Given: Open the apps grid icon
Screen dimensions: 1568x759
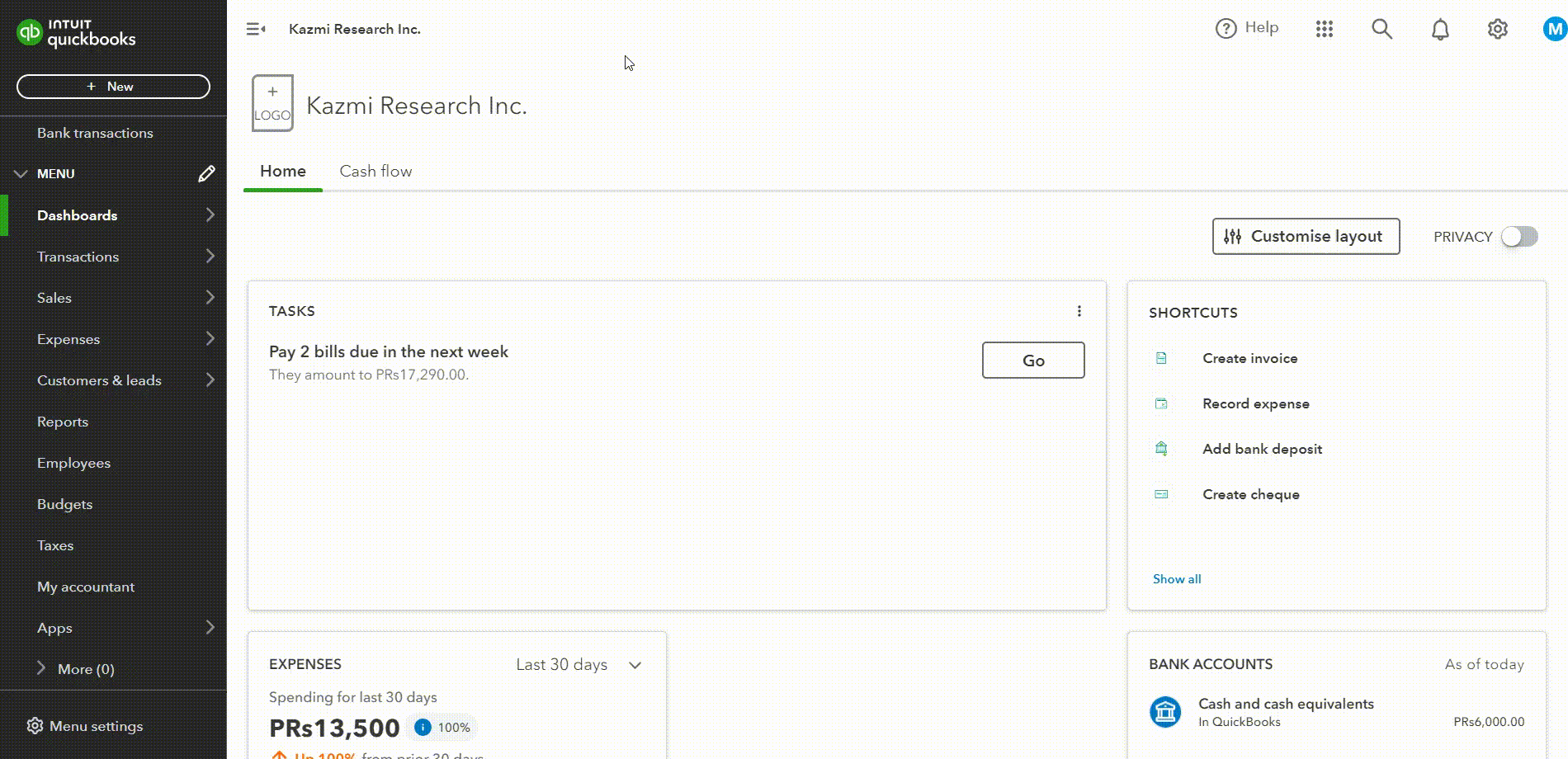Looking at the screenshot, I should pos(1325,29).
